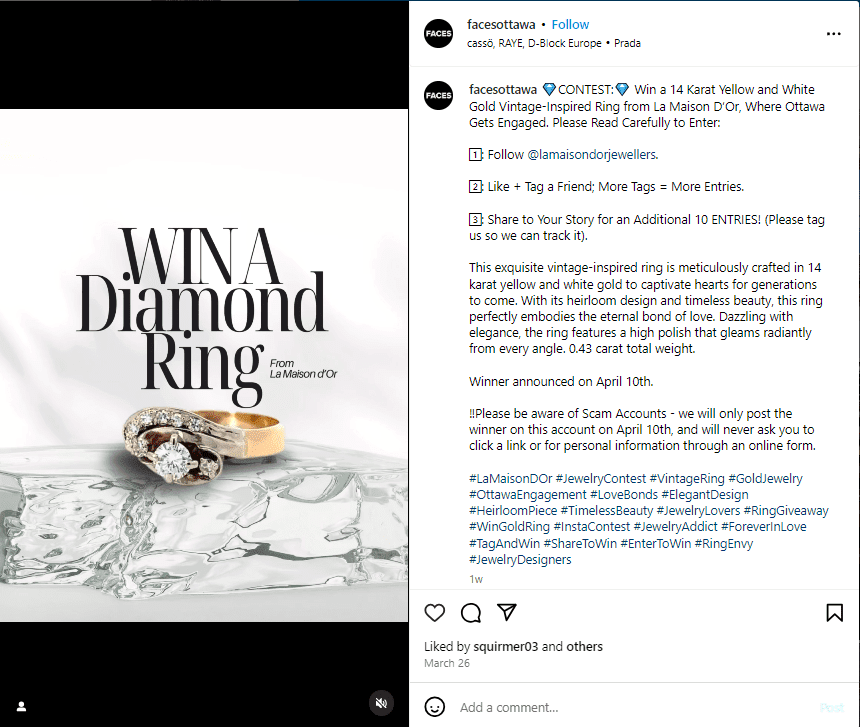Share post with paper plane icon
The height and width of the screenshot is (727, 860).
(x=507, y=612)
